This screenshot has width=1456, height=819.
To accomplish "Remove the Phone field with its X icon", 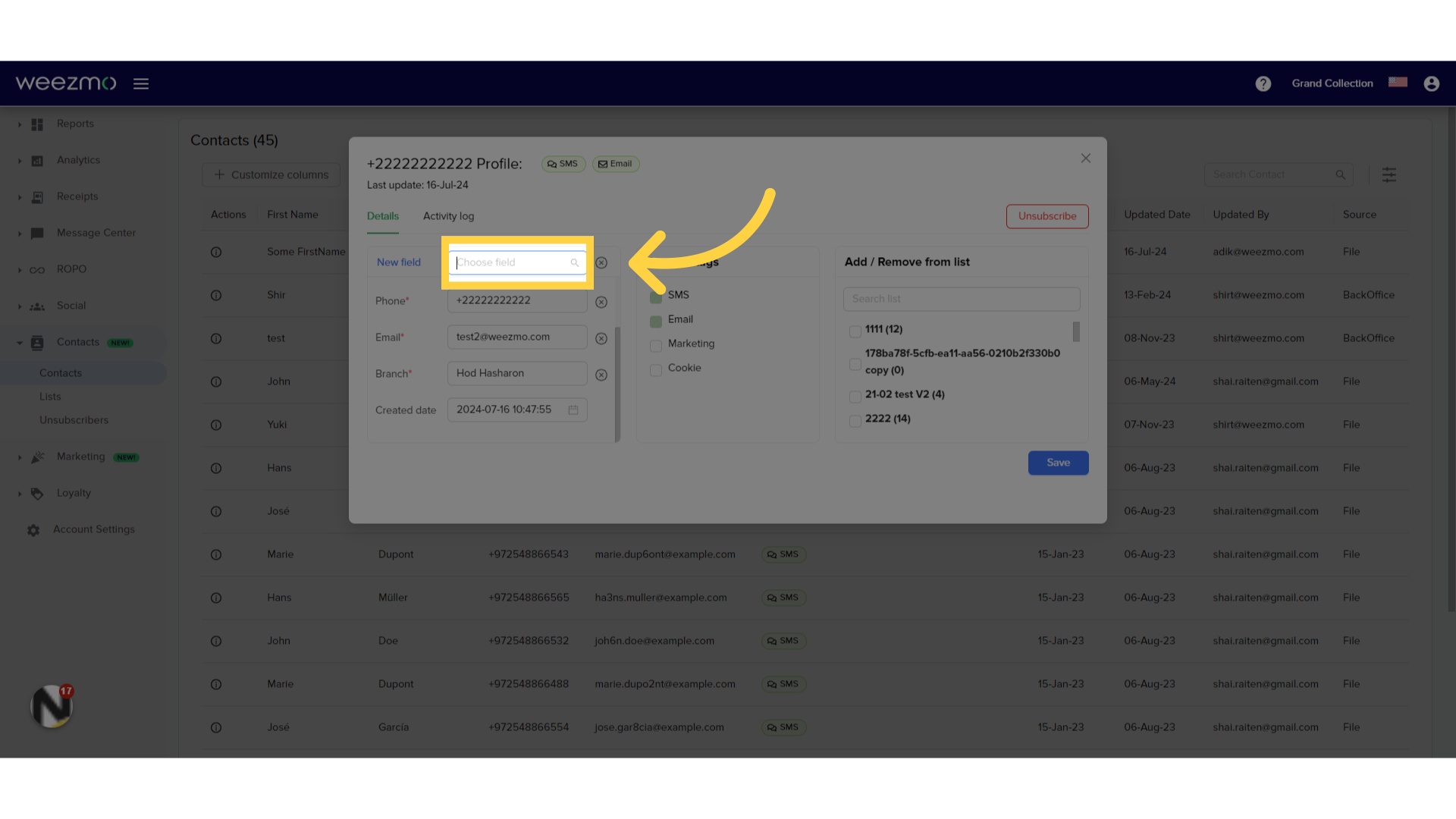I will pos(601,302).
